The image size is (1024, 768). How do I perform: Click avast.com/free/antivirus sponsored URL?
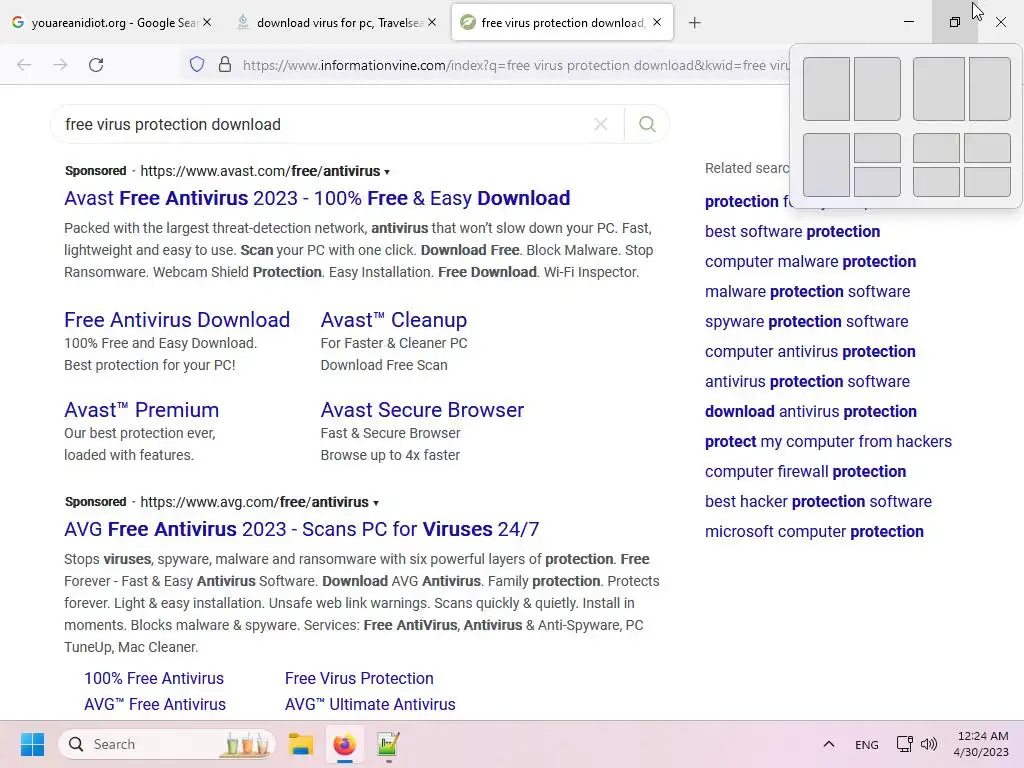click(x=260, y=171)
